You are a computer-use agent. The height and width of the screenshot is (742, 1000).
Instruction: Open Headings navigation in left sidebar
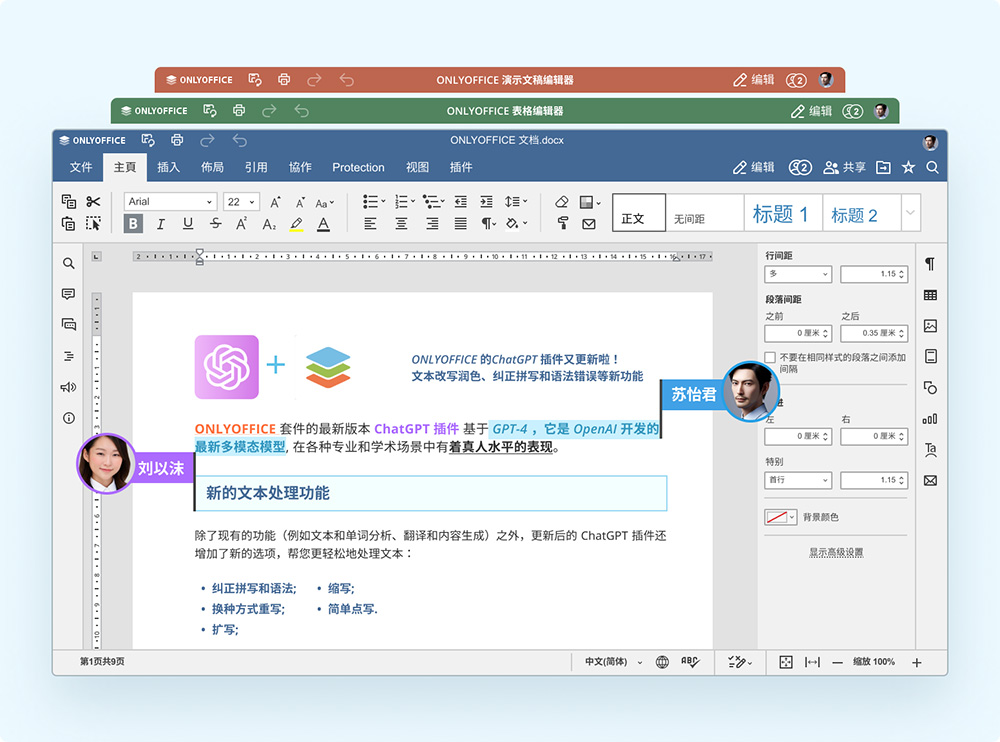coord(68,356)
